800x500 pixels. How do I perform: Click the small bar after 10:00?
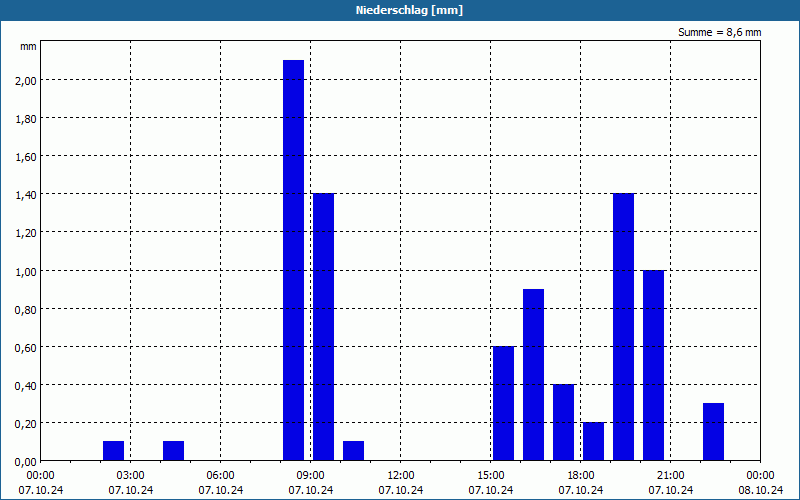[x=354, y=451]
